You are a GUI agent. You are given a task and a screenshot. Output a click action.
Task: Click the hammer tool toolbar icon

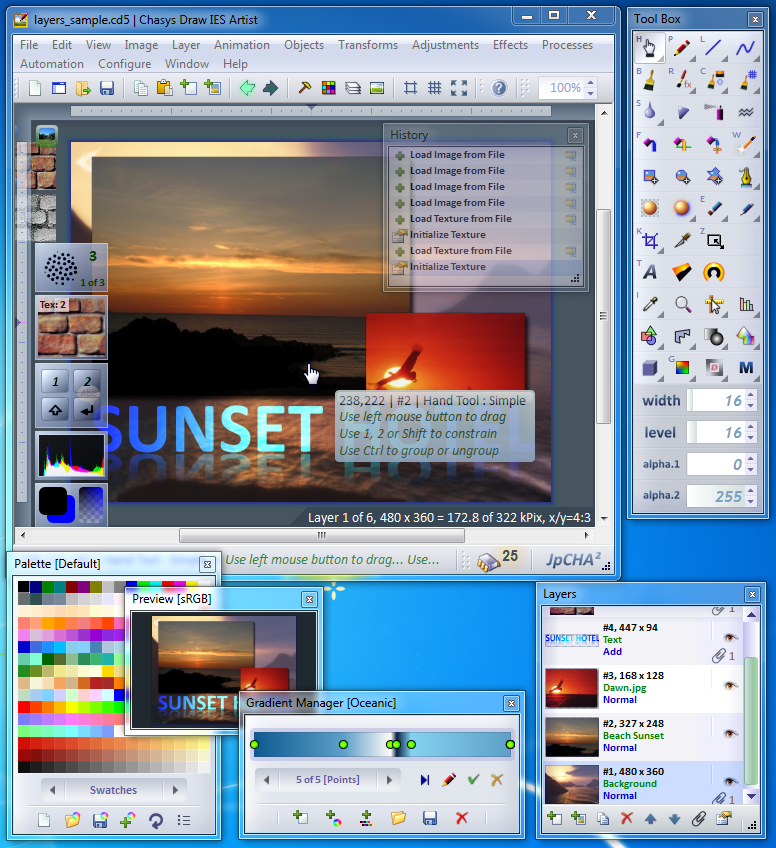[304, 88]
